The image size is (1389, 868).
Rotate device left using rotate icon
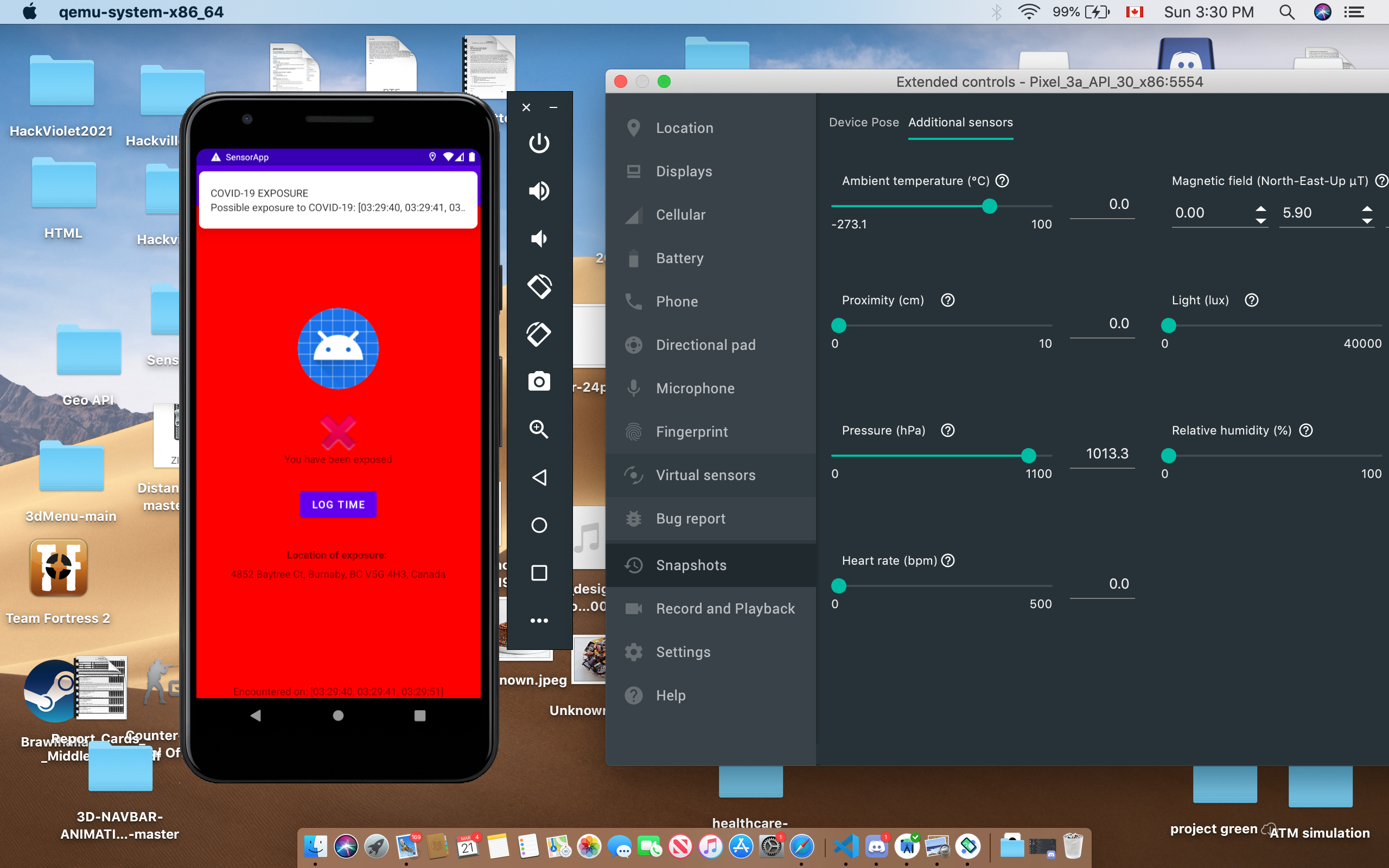pyautogui.click(x=538, y=286)
